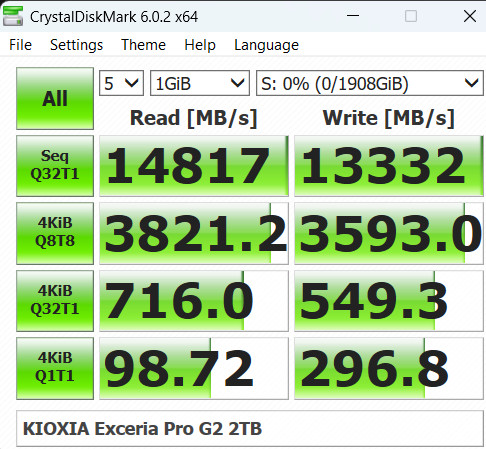486x449 pixels.
Task: Open the Settings menu
Action: 76,45
